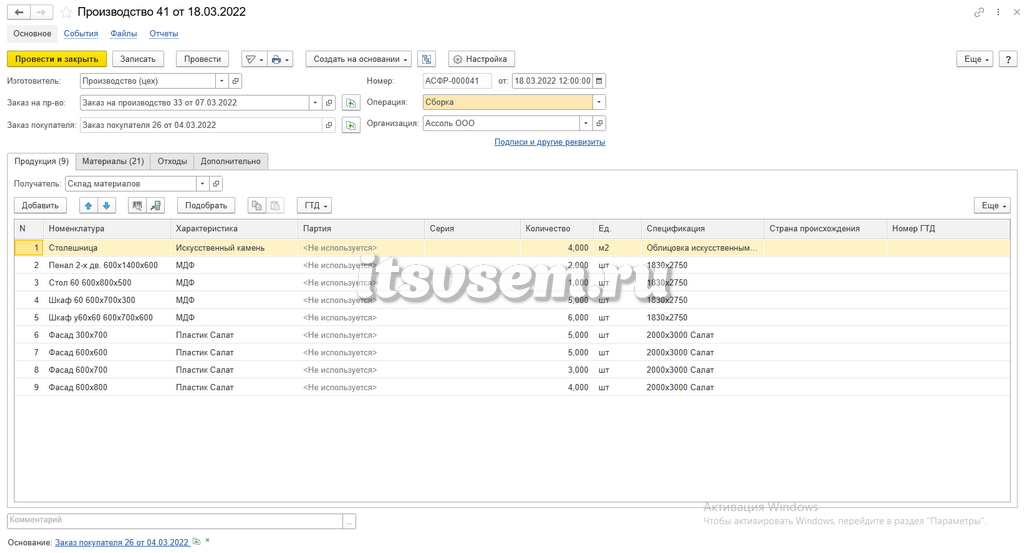The image size is (1024, 553).
Task: Open the Заказ покупателя 26 basis link
Action: pyautogui.click(x=122, y=543)
